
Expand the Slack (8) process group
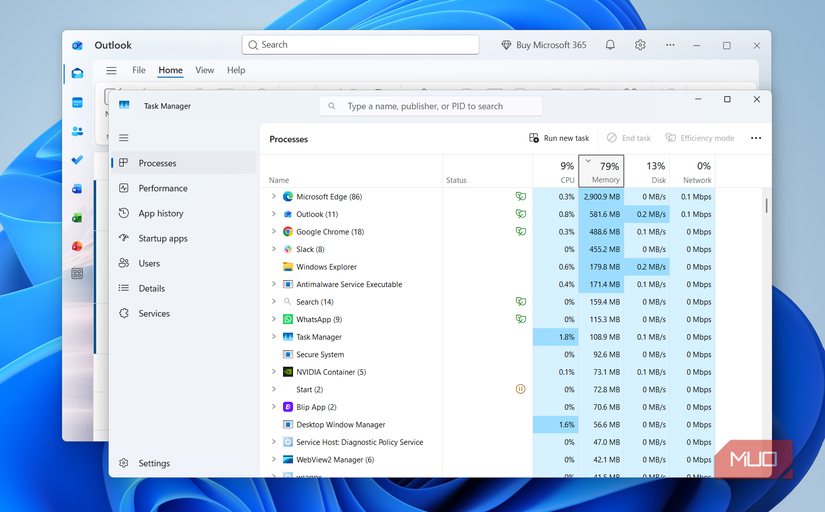(x=274, y=249)
